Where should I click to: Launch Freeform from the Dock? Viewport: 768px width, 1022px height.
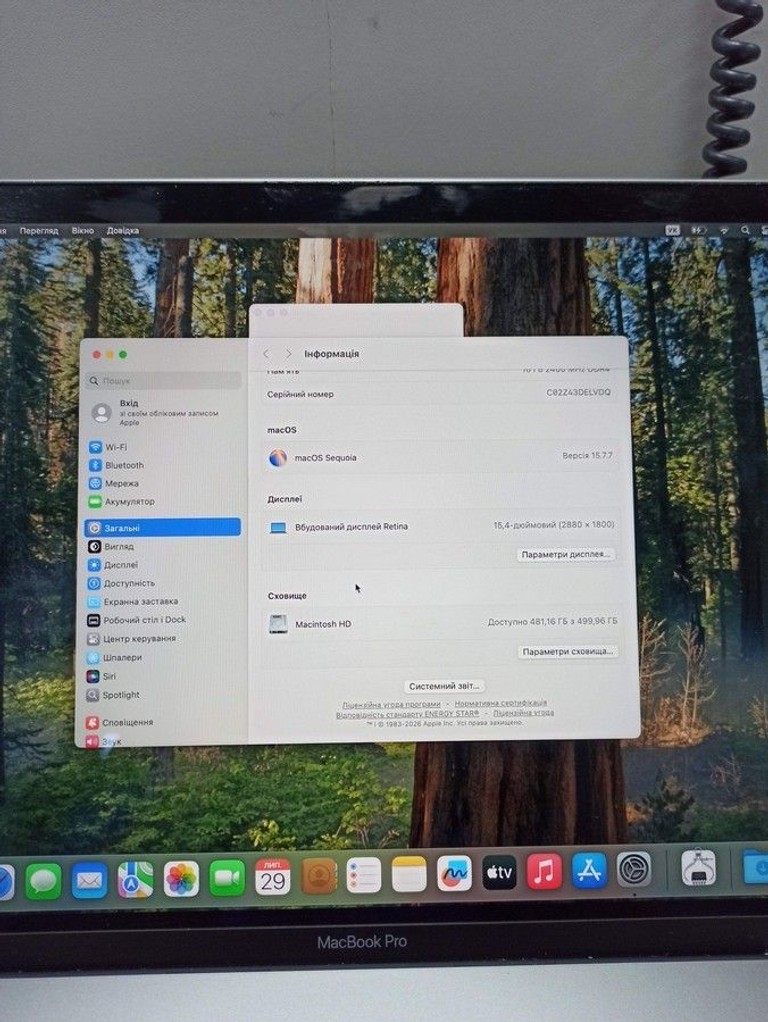click(x=454, y=873)
